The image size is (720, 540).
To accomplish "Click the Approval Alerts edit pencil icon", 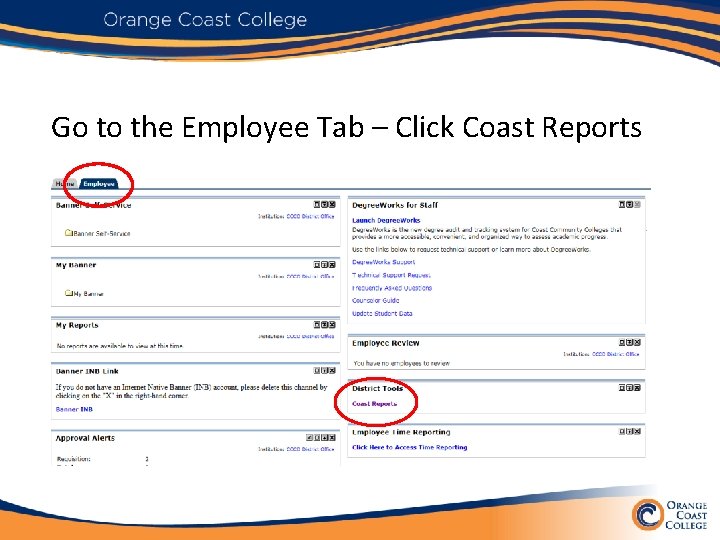I will 309,438.
